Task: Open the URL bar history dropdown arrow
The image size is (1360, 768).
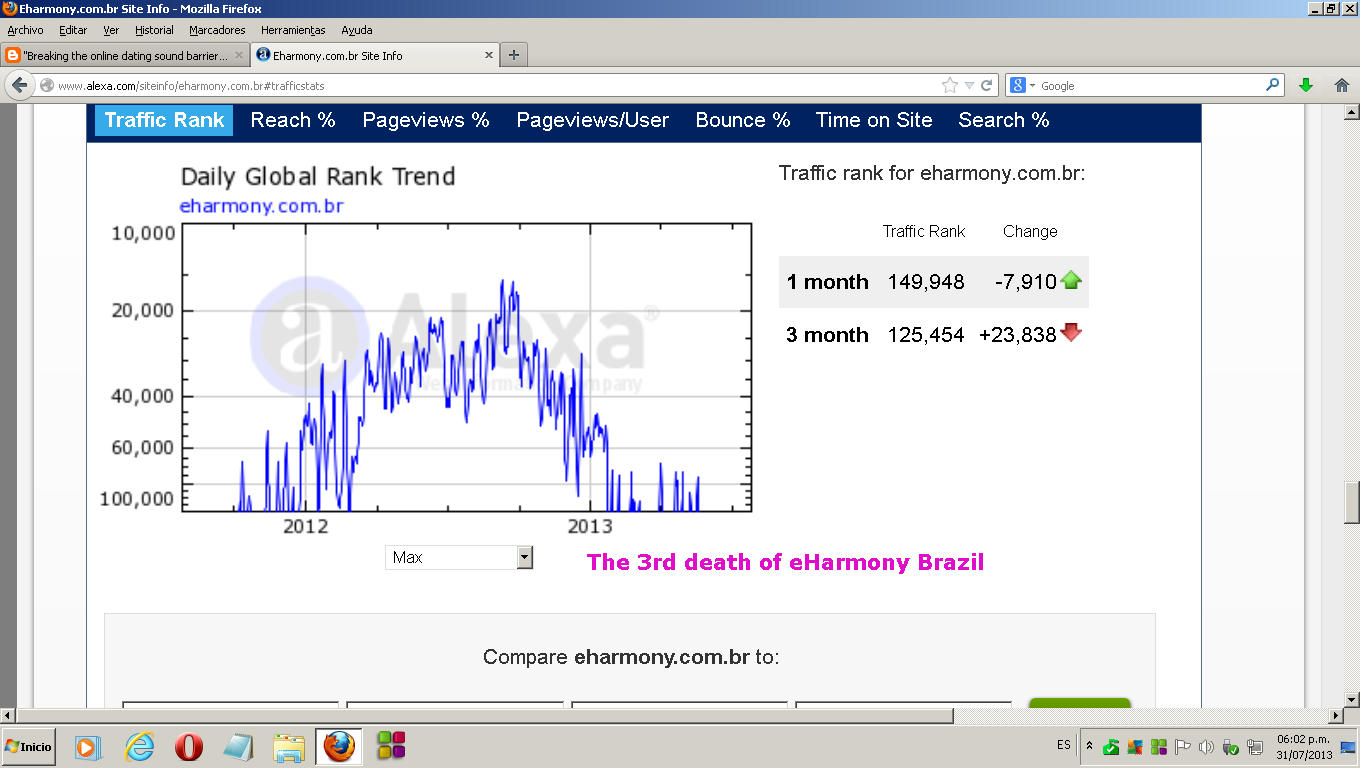Action: tap(969, 86)
